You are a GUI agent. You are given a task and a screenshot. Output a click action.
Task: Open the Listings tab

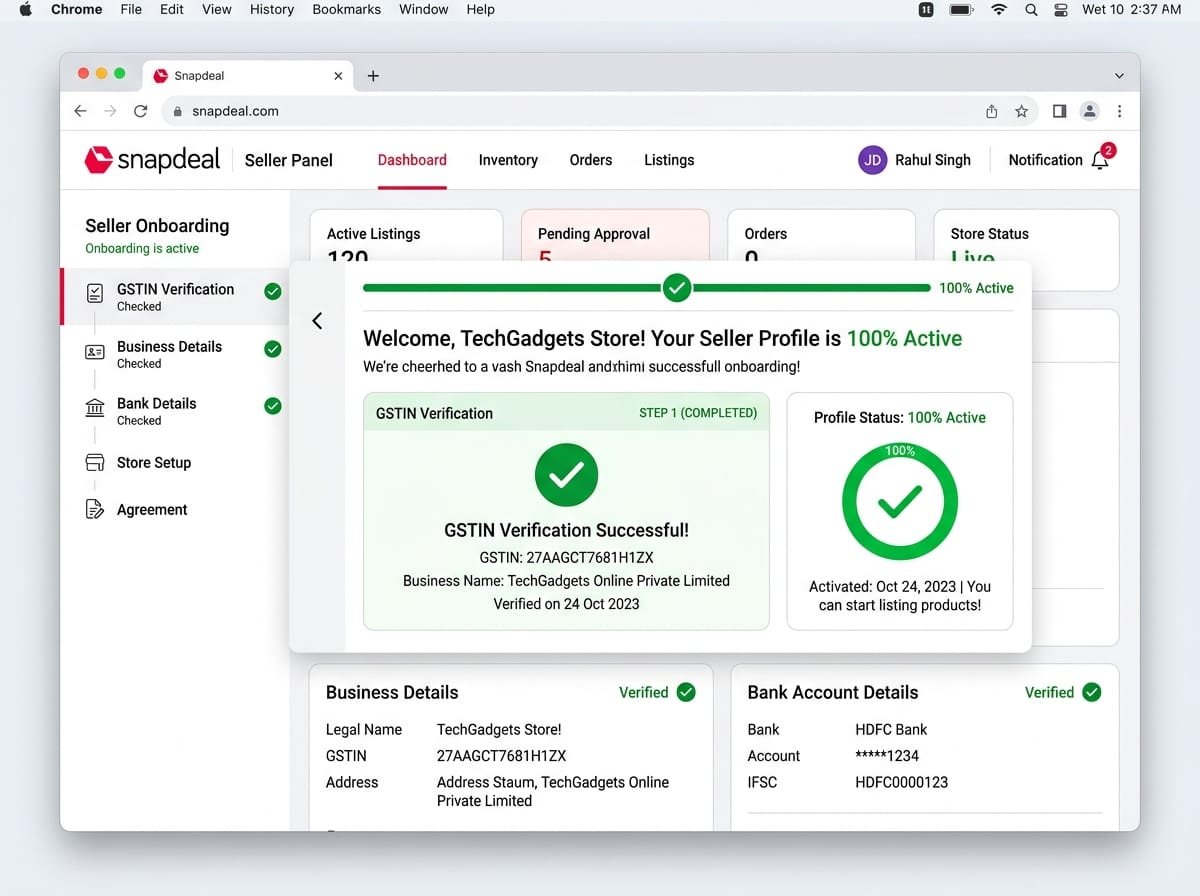(669, 160)
